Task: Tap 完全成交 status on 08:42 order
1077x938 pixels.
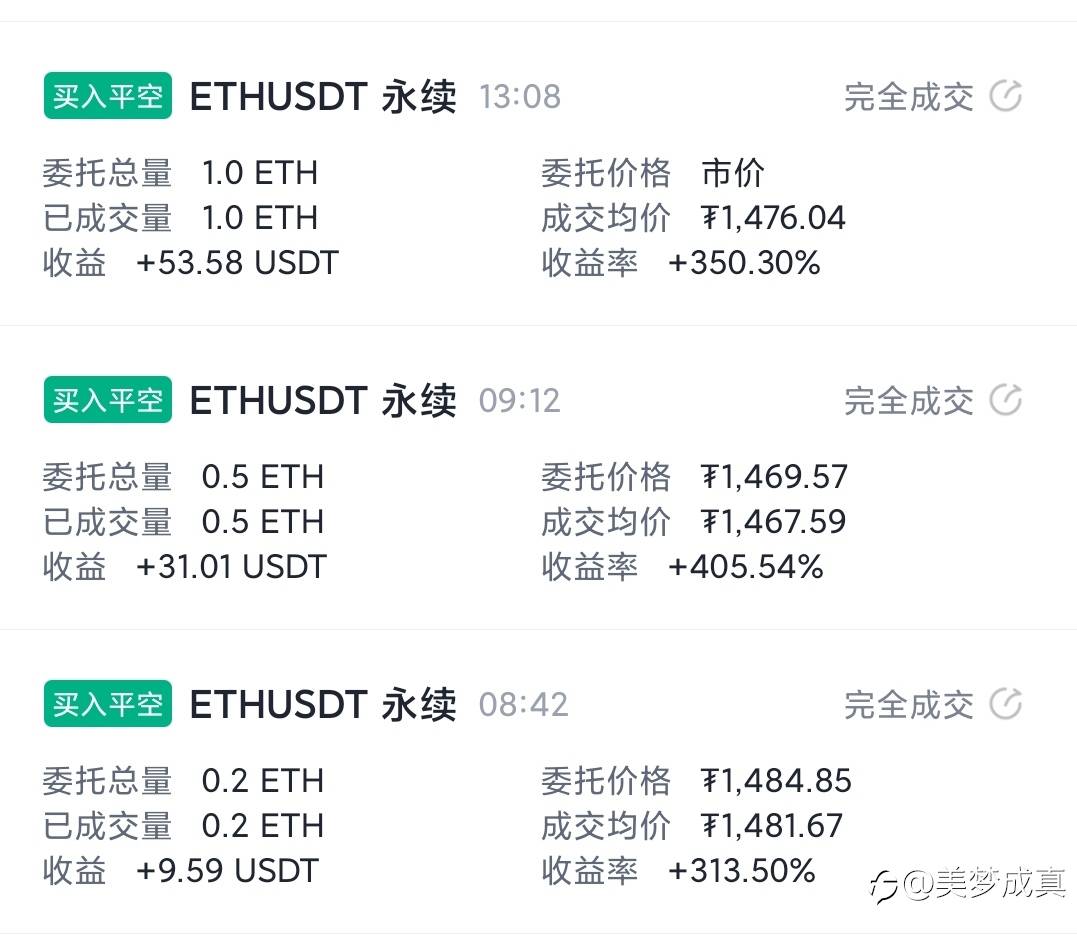Action: click(908, 705)
